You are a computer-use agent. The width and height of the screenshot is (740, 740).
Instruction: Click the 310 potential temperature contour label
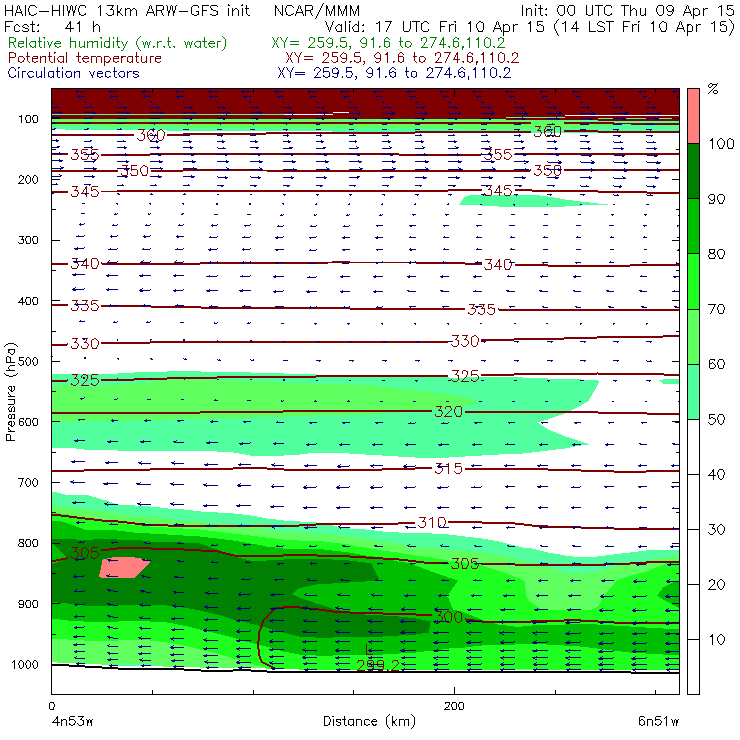click(432, 522)
